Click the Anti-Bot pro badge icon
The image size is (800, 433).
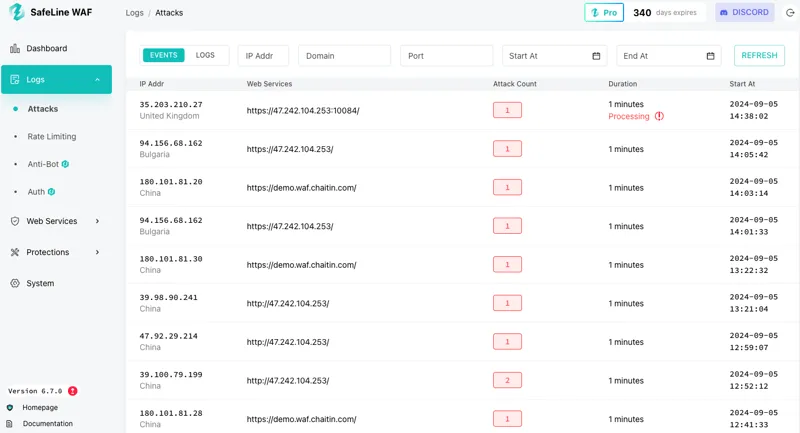pyautogui.click(x=65, y=164)
